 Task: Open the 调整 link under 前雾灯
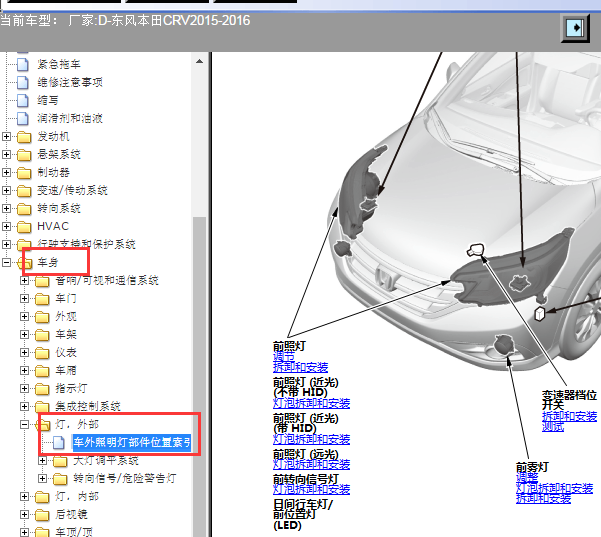527,478
